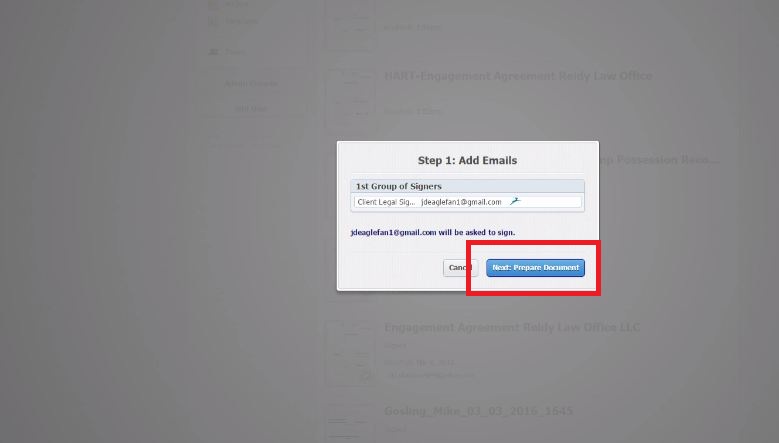The width and height of the screenshot is (779, 443).
Task: Click the Gosling_Mike document thumbnail
Action: (x=350, y=422)
